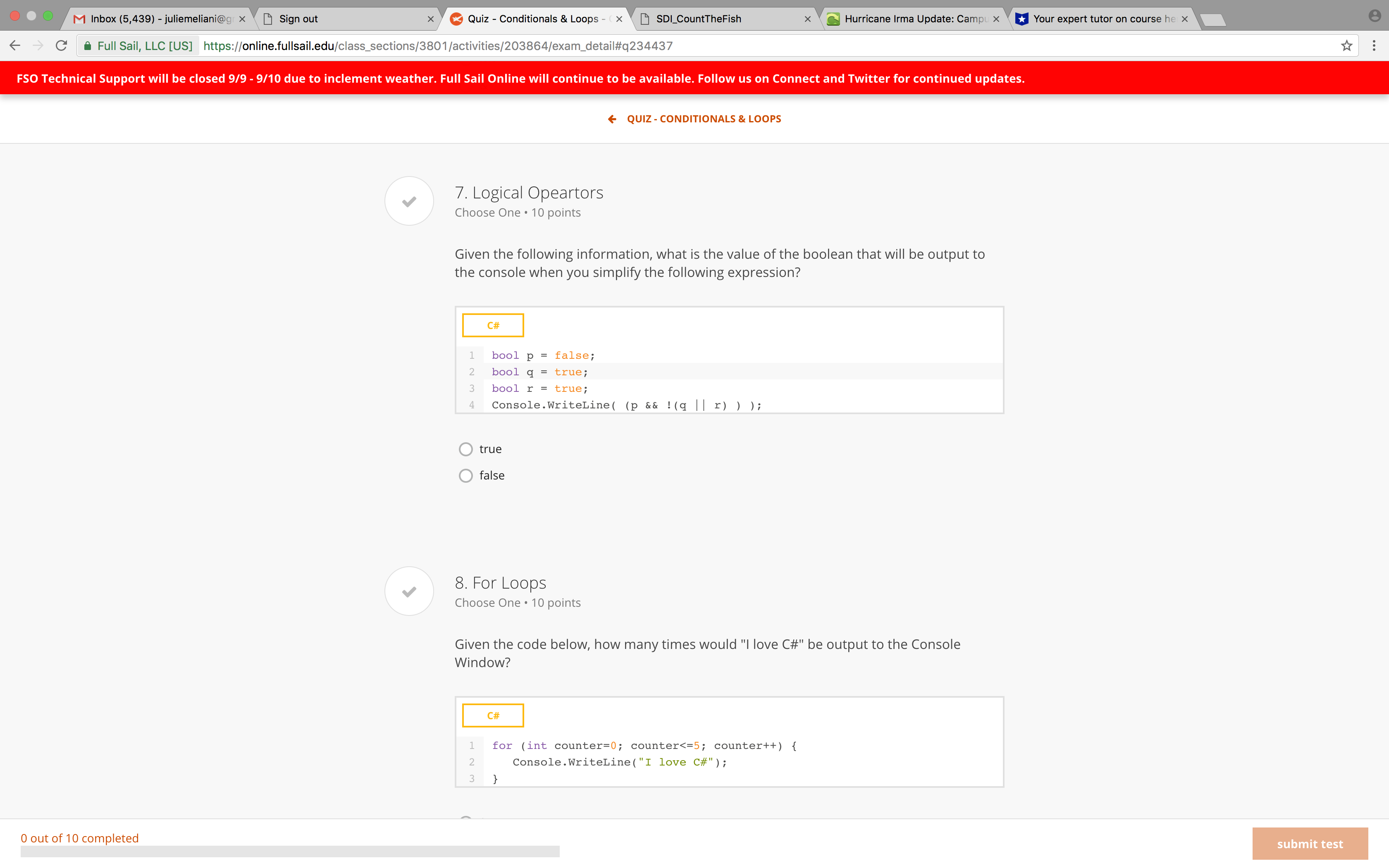Click the quiz completion progress bar
The height and width of the screenshot is (868, 1389).
290,851
